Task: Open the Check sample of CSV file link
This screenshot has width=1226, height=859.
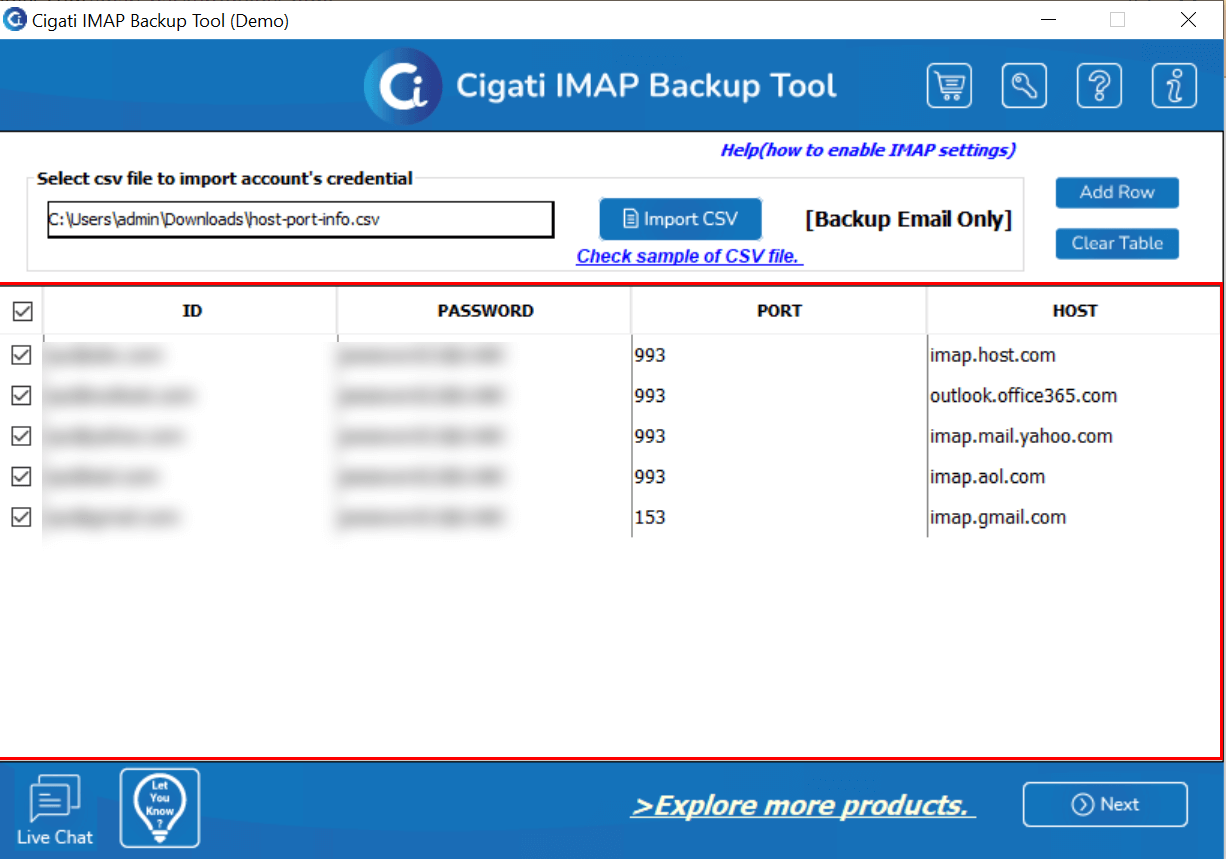Action: pos(690,256)
